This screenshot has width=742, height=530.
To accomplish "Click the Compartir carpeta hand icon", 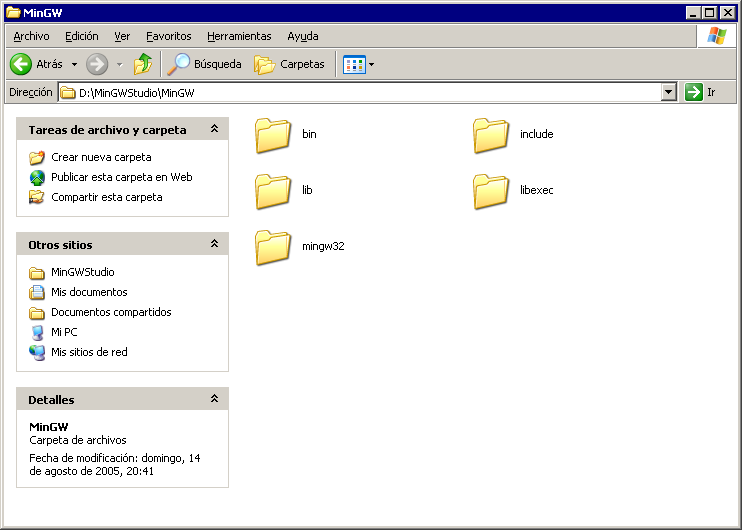I will pyautogui.click(x=37, y=197).
